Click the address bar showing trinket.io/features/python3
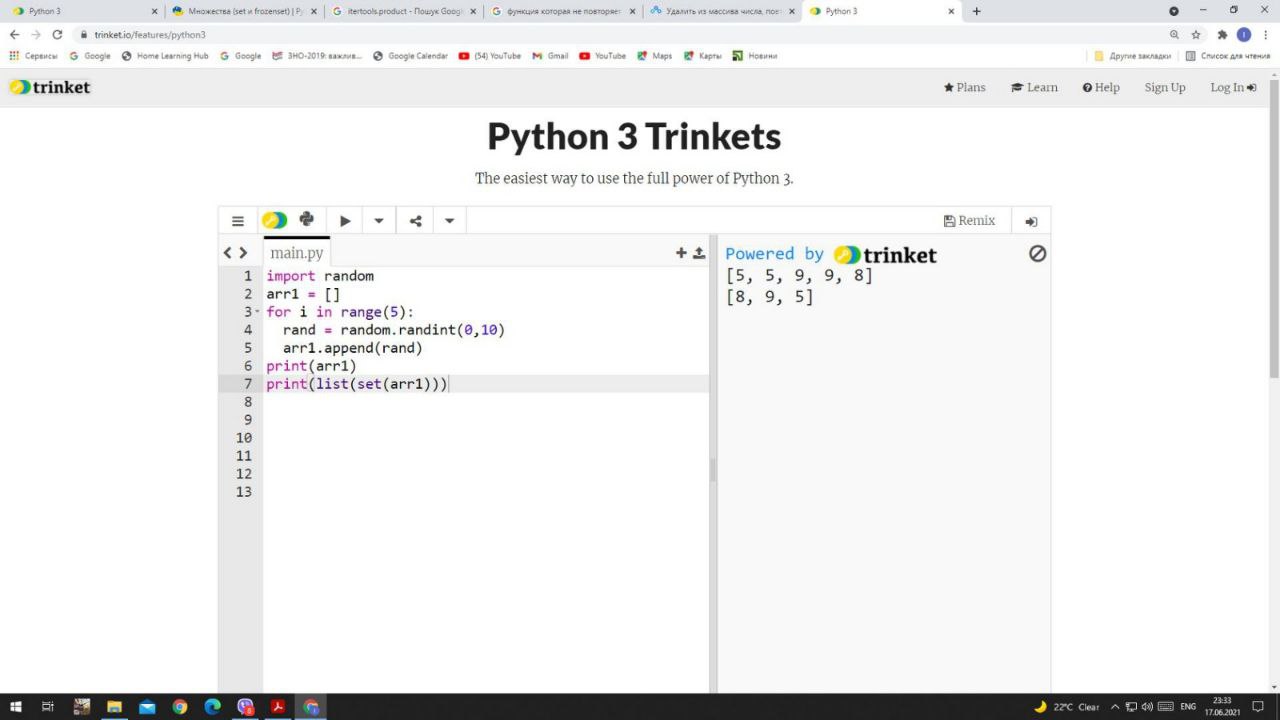The width and height of the screenshot is (1280, 720). [620, 34]
